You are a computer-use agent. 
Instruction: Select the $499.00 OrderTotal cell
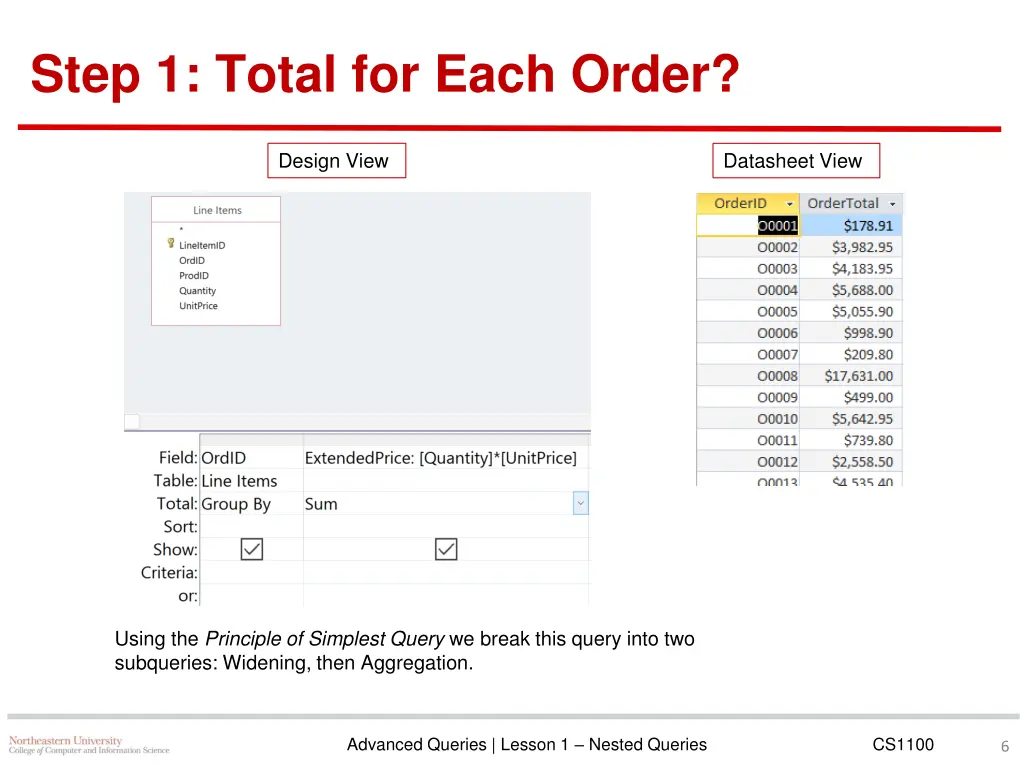tap(852, 398)
